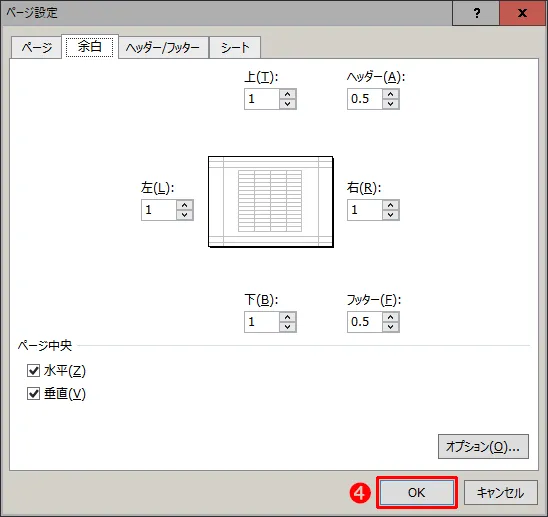The height and width of the screenshot is (517, 548).
Task: Close the ページ設定 dialog
Action: point(522,13)
